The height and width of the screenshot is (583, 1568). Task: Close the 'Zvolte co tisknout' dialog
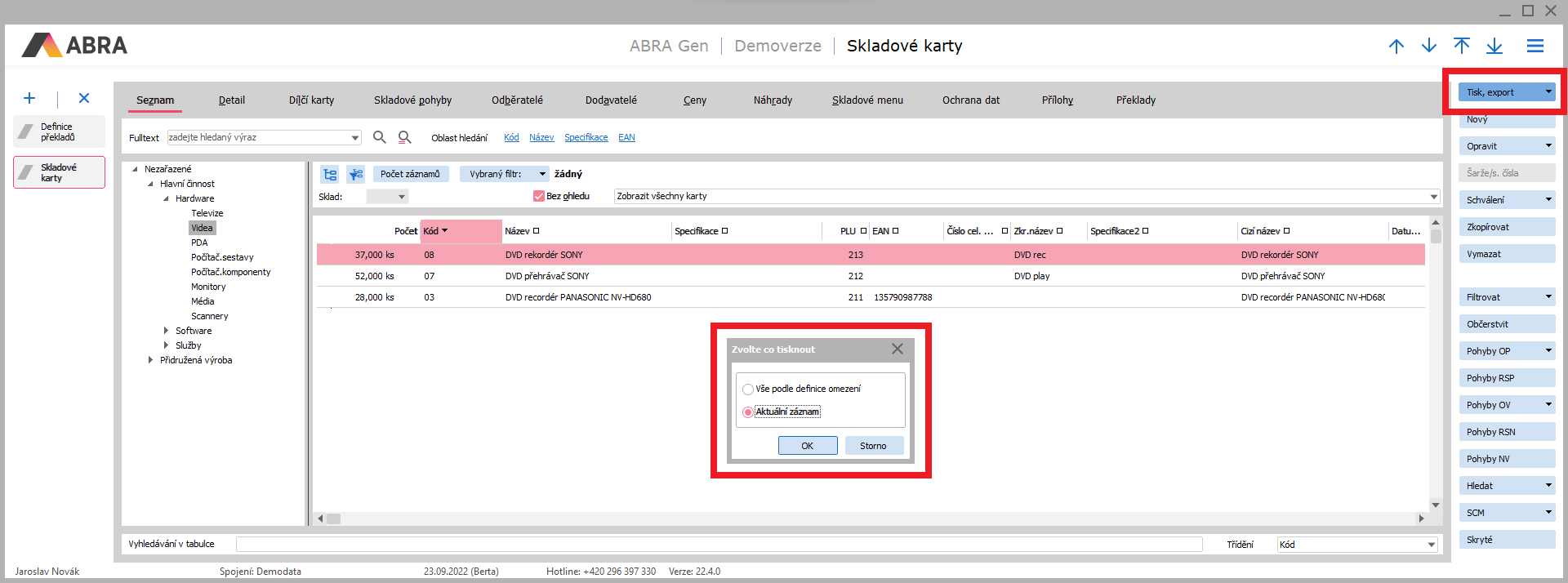tap(897, 349)
